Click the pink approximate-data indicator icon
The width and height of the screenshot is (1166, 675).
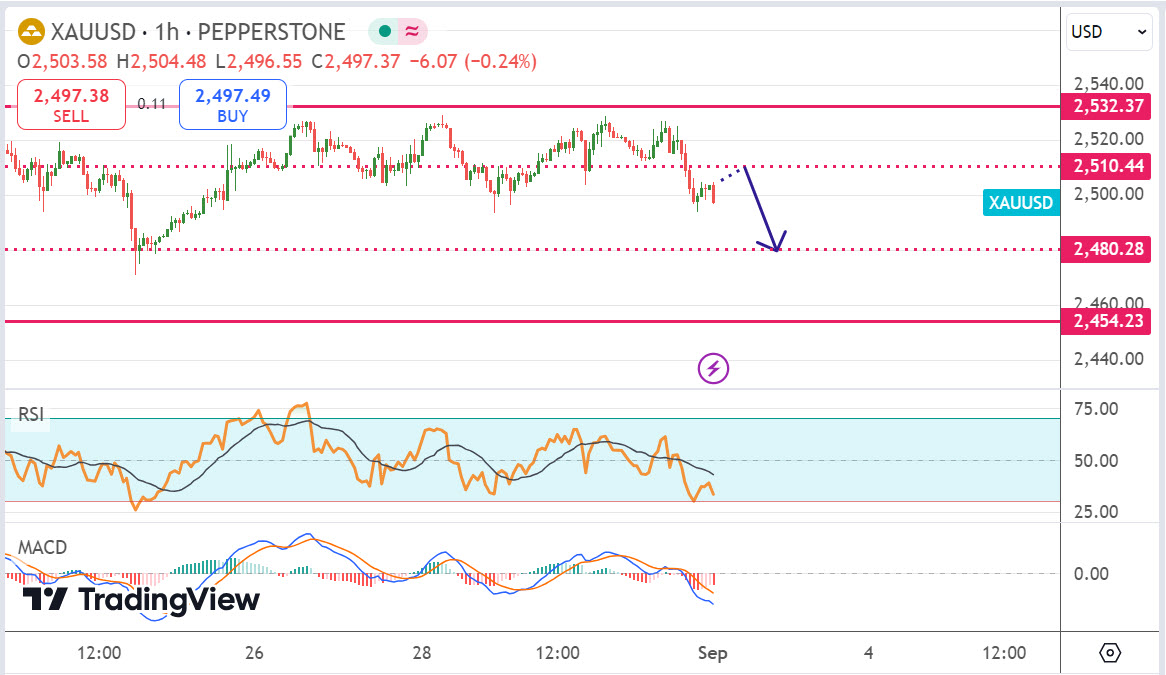411,32
